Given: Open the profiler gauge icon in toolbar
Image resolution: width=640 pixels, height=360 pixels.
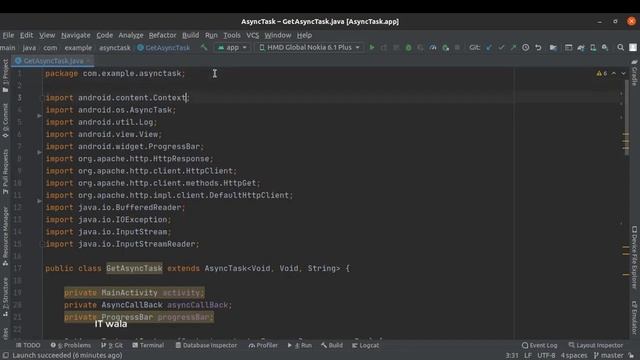Looking at the screenshot, I should coord(433,48).
